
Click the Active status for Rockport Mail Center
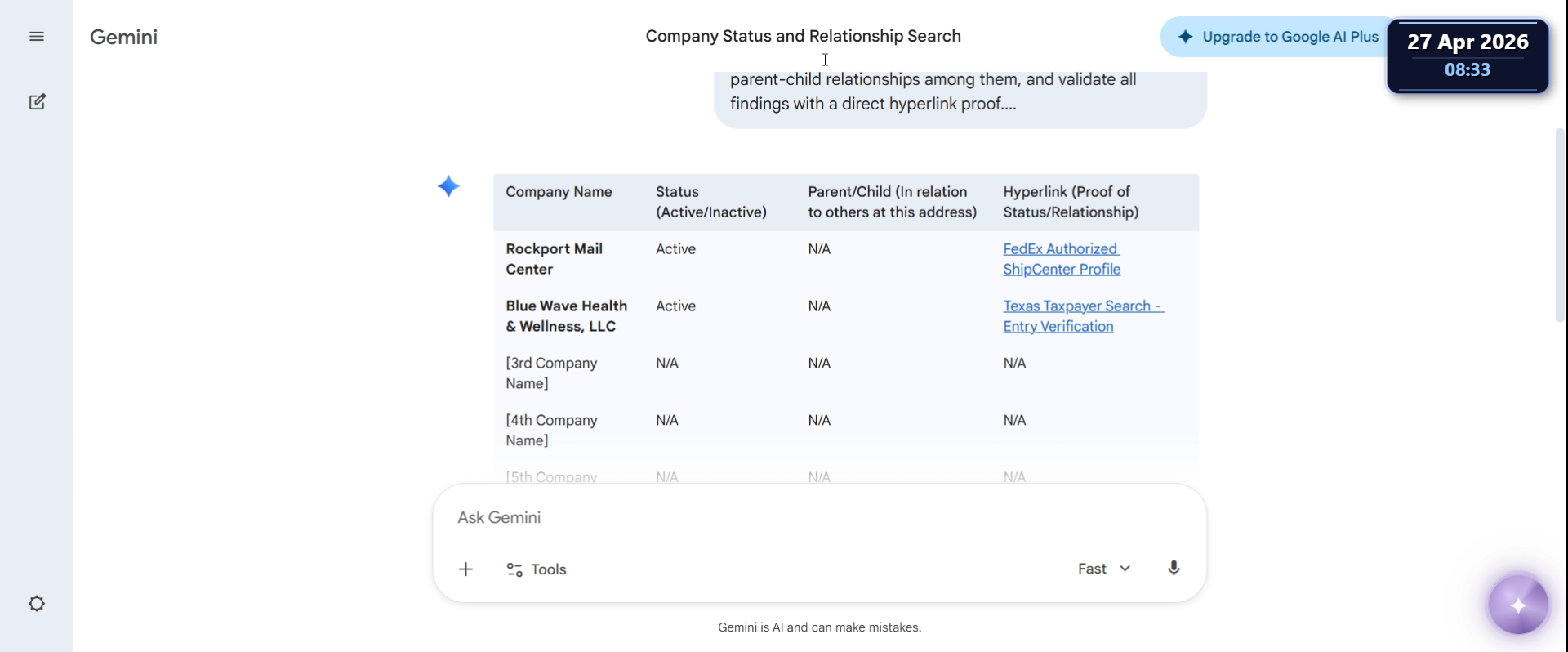(x=675, y=249)
